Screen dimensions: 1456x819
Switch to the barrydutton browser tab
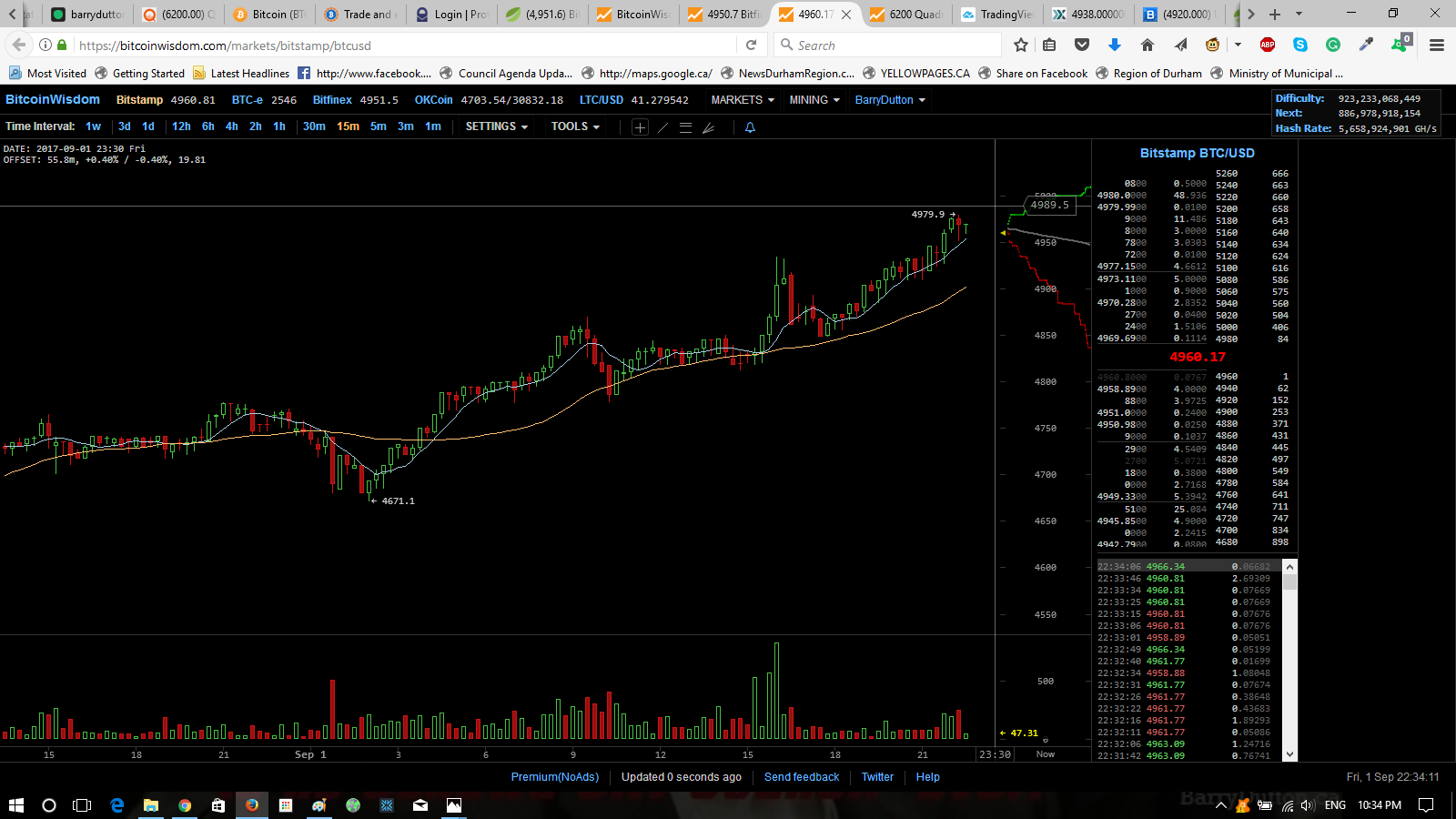89,14
